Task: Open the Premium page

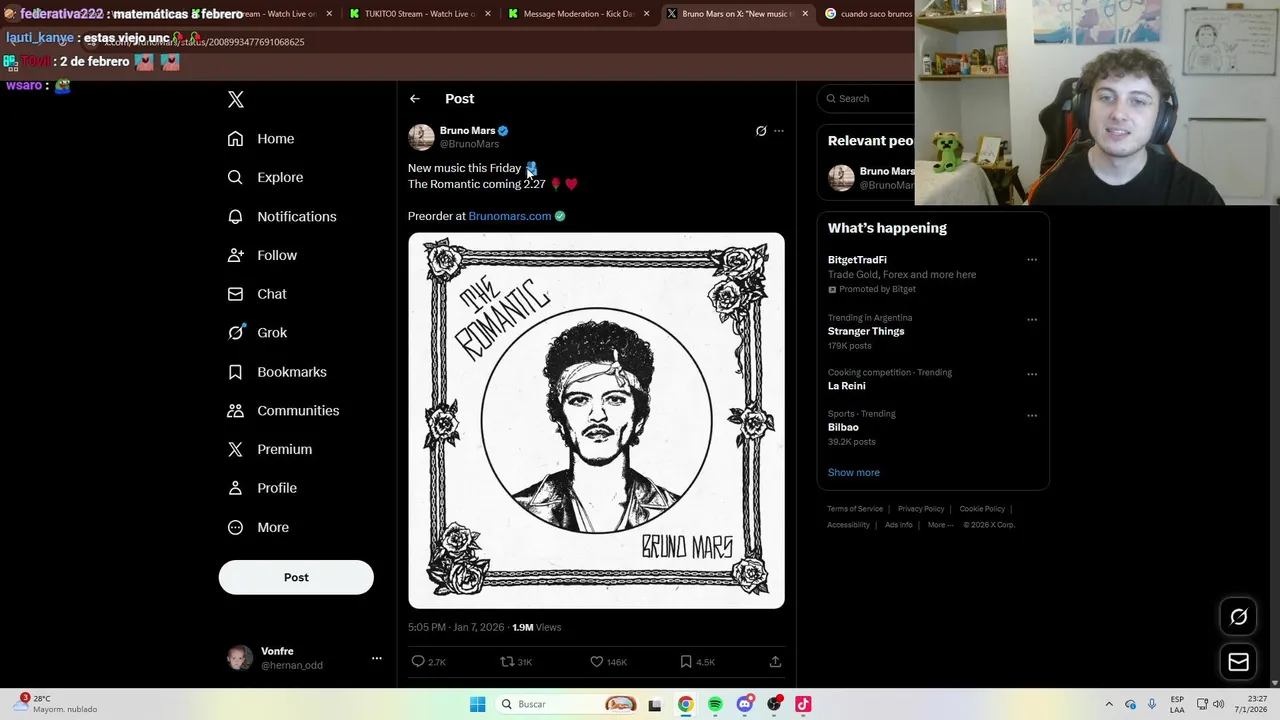Action: (270, 450)
